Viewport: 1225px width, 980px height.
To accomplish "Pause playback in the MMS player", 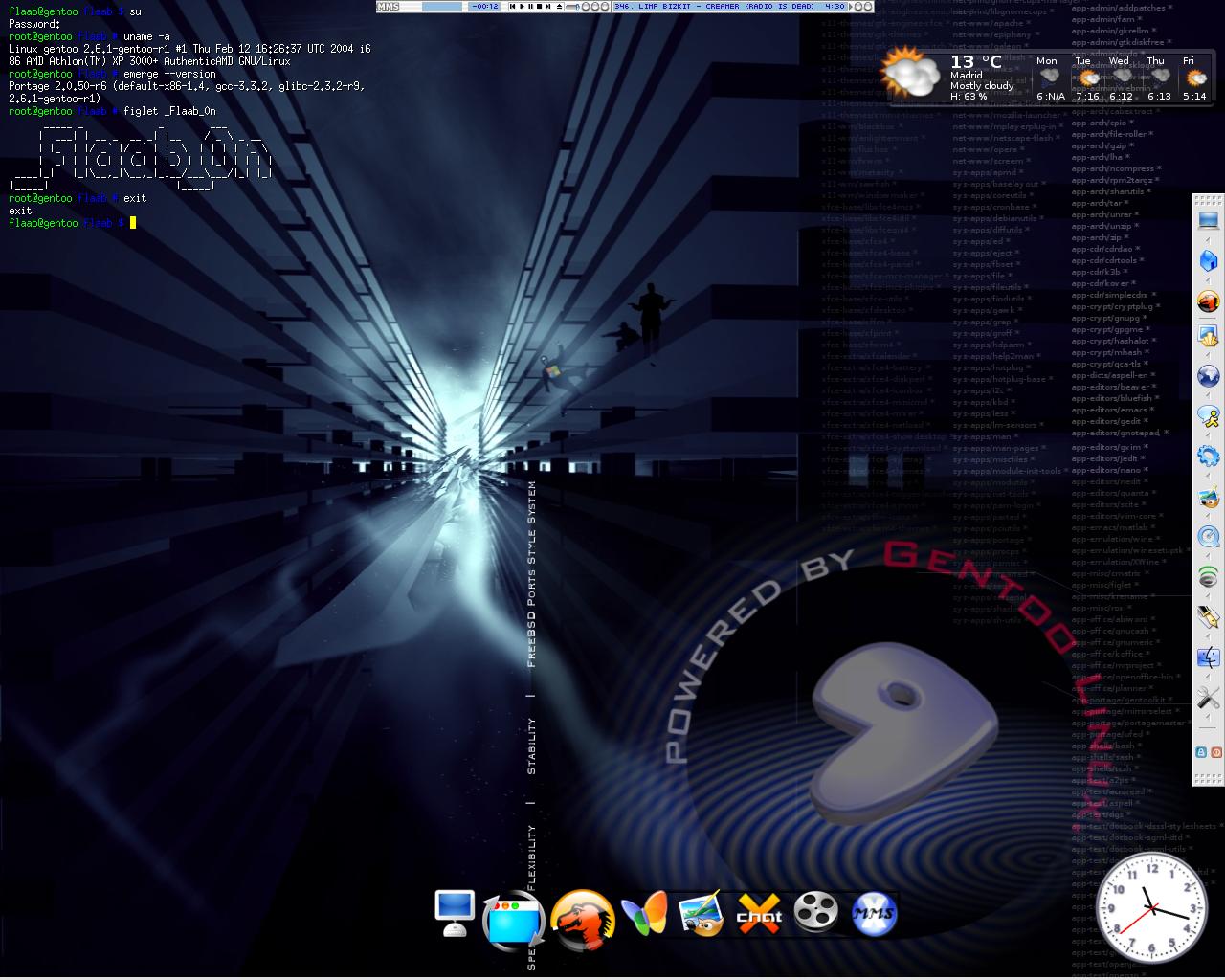I will [x=531, y=6].
